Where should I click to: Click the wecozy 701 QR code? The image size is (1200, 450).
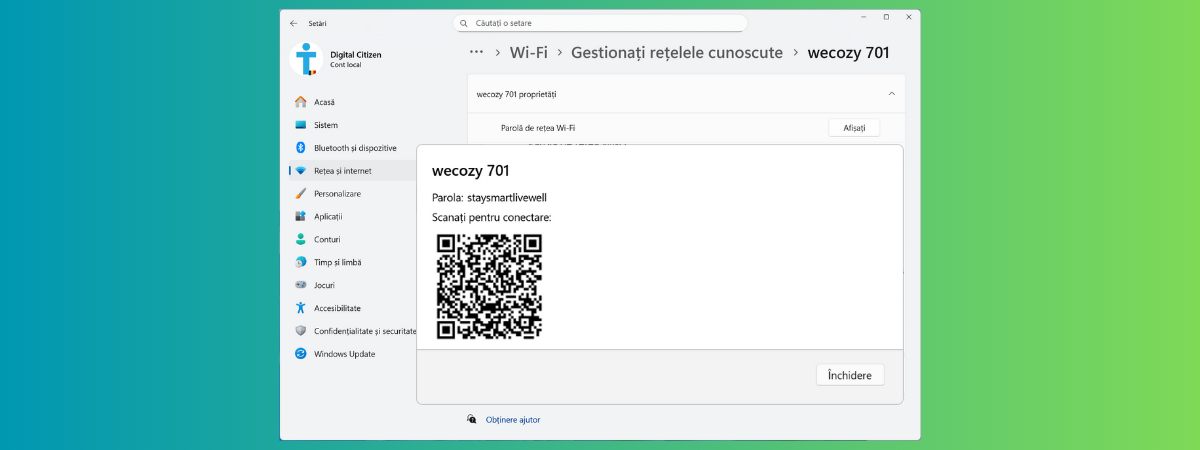tap(490, 286)
